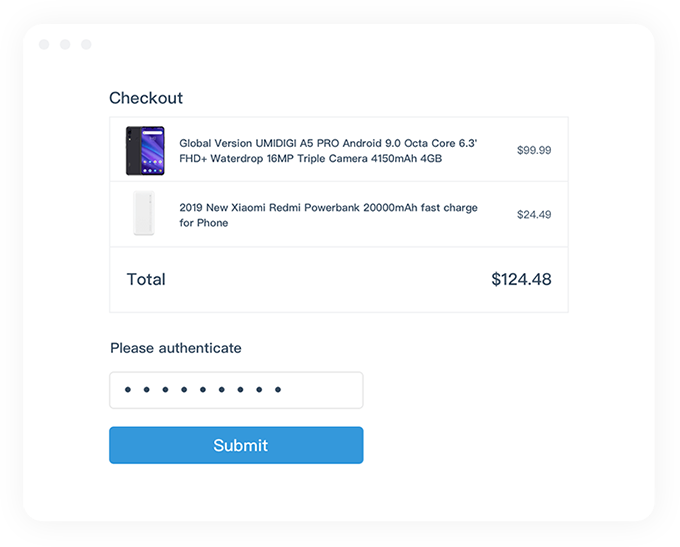Viewport: 680px width, 547px height.
Task: Click the 'Please authenticate' label
Action: (x=176, y=348)
